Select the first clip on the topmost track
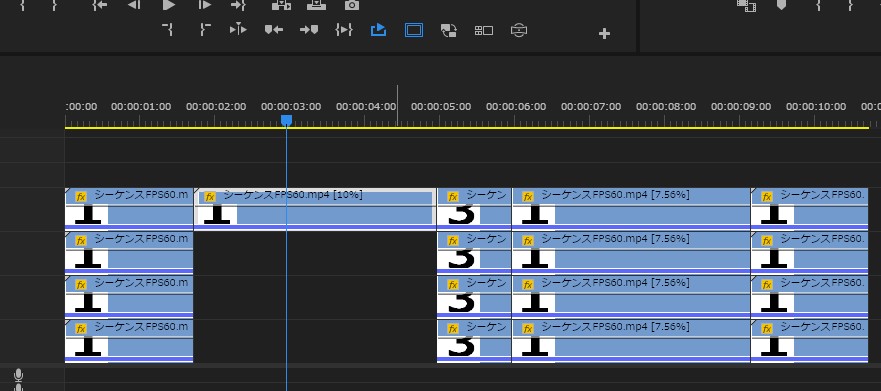This screenshot has width=881, height=391. [x=129, y=209]
